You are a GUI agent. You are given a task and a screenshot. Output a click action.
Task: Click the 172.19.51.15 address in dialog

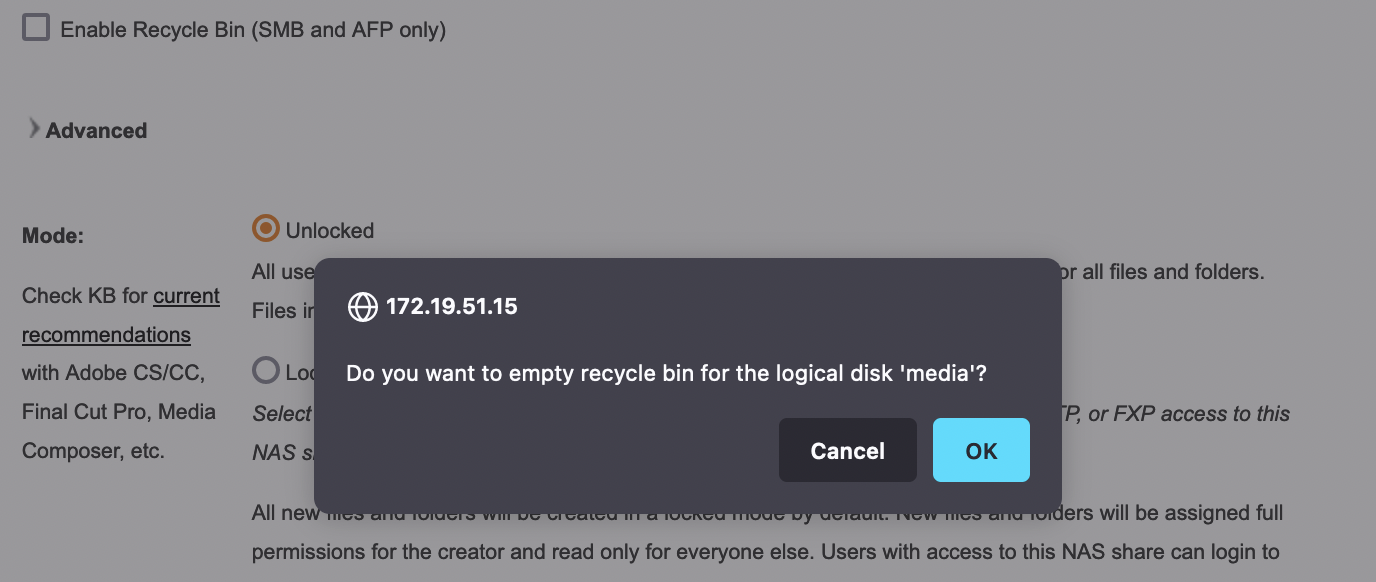(452, 307)
